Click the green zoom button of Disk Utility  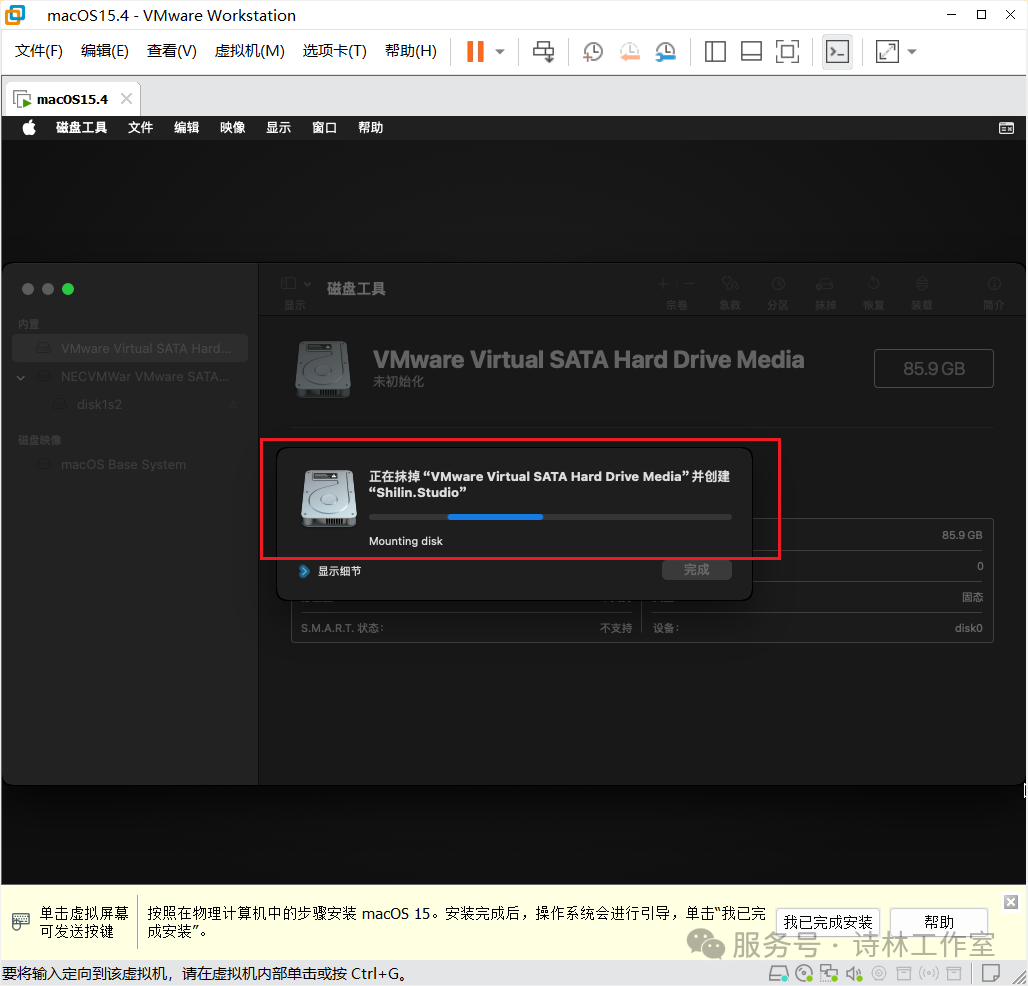[68, 289]
